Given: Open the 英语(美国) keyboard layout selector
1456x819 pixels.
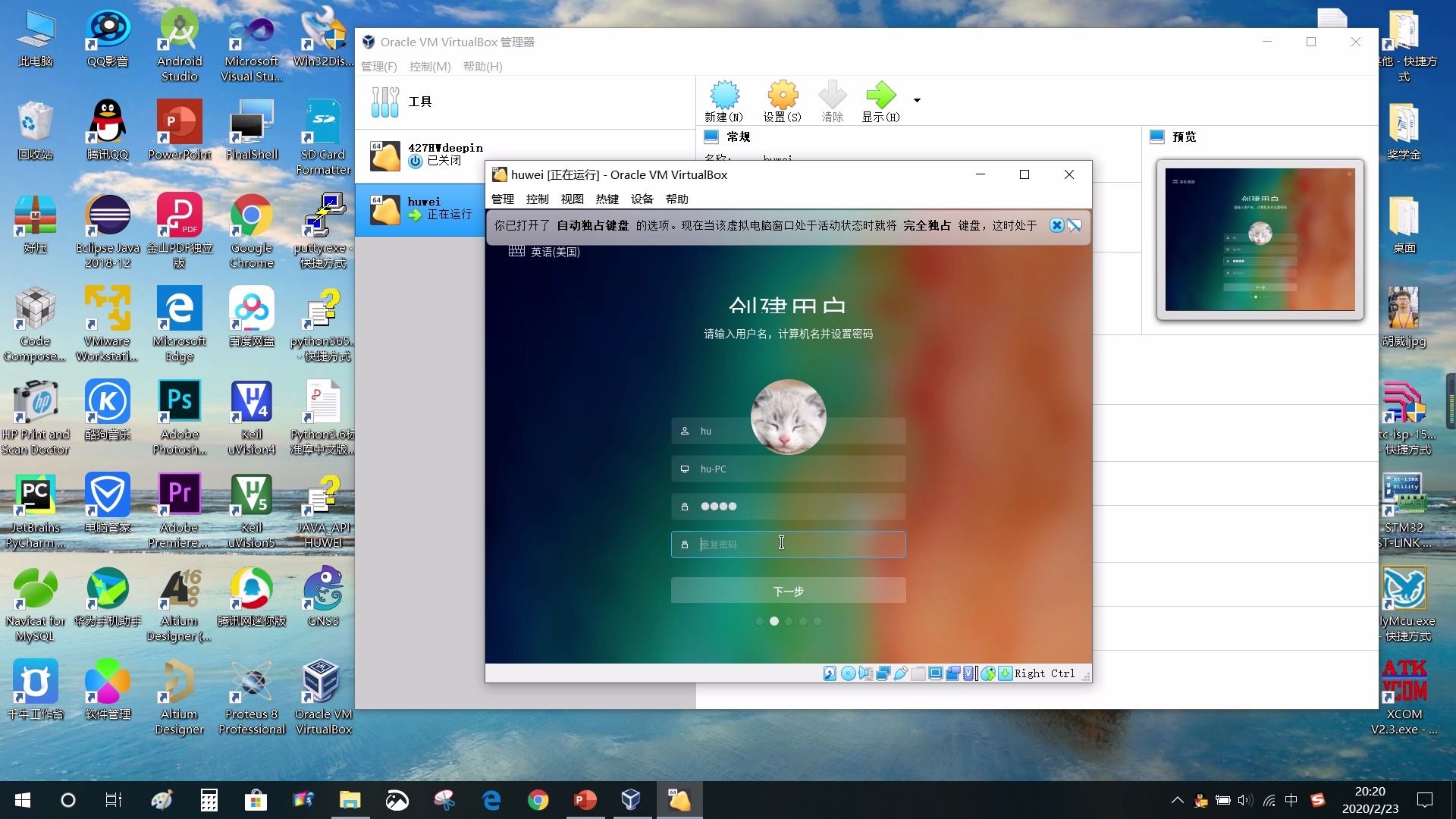Looking at the screenshot, I should point(544,251).
